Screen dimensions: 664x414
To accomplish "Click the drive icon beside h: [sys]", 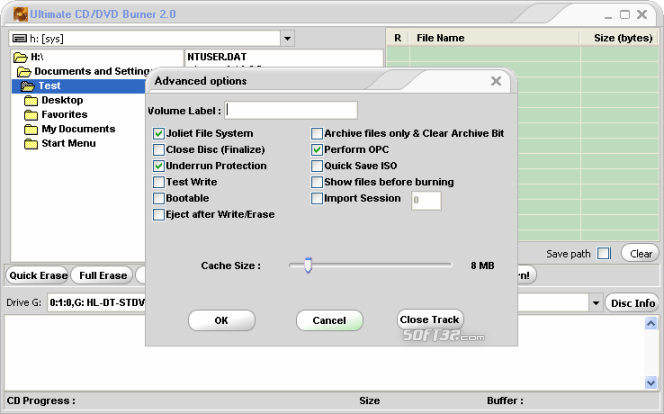I will point(19,39).
